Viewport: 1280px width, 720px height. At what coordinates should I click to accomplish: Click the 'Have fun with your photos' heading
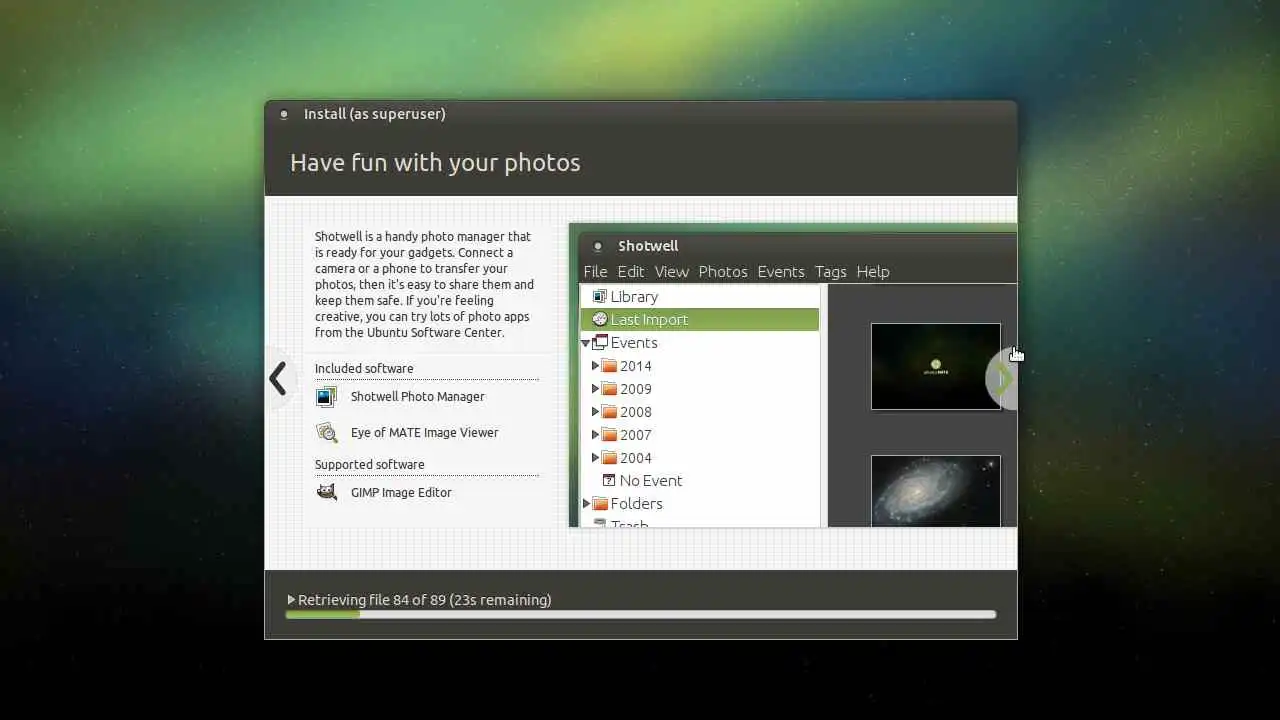435,163
